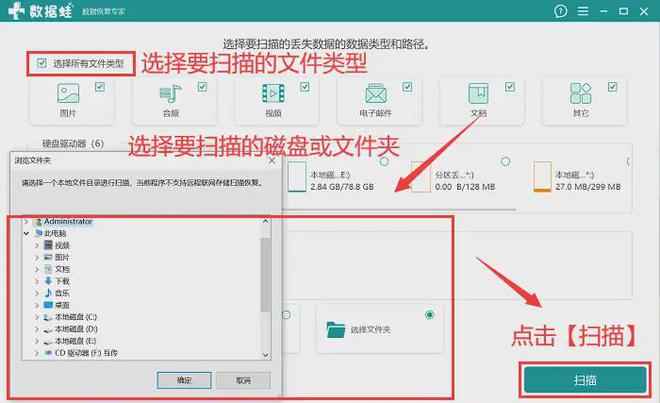
Task: Select 此电脑 in folder tree
Action: [x=55, y=233]
